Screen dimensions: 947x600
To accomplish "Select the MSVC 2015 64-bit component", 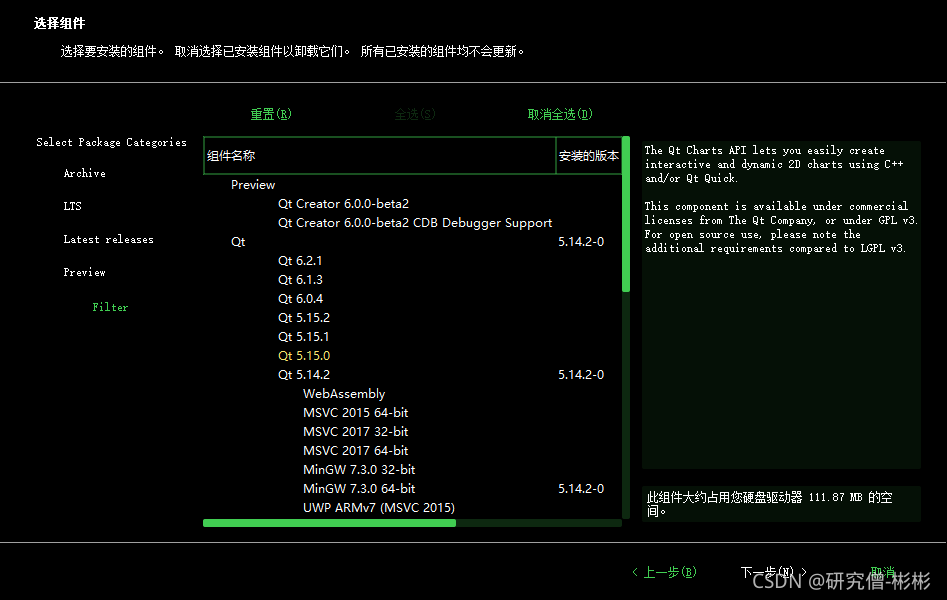I will click(x=356, y=413).
